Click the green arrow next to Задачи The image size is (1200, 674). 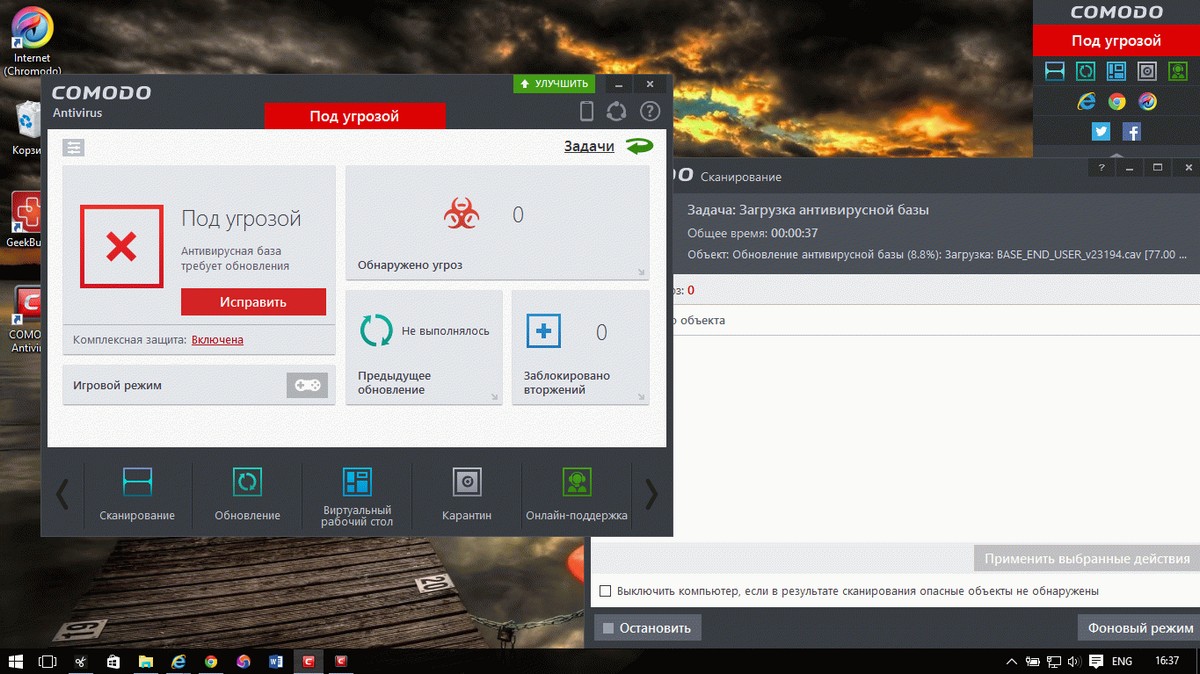[639, 147]
